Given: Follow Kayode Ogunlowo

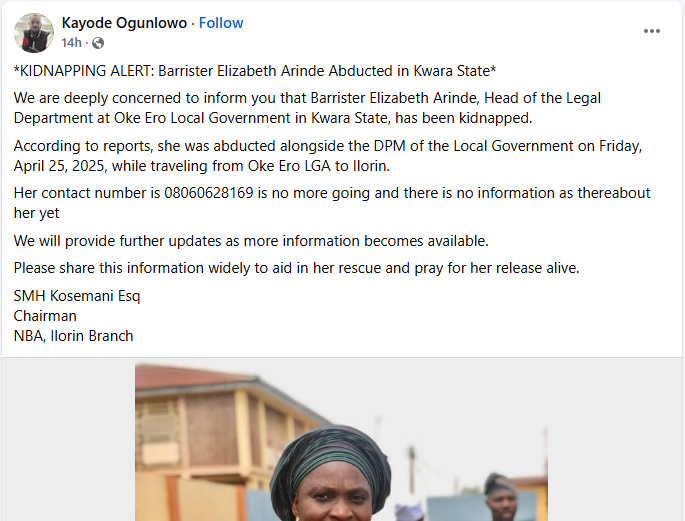Looking at the screenshot, I should tap(221, 23).
